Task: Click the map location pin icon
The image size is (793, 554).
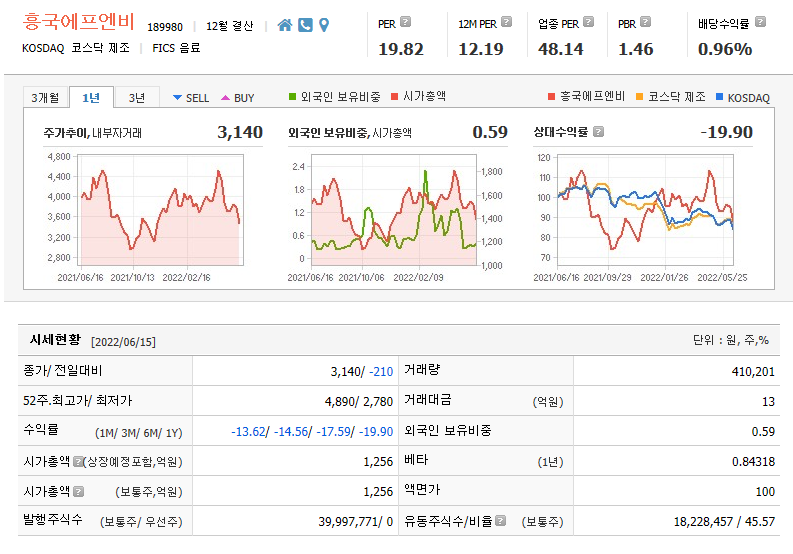Action: (324, 25)
